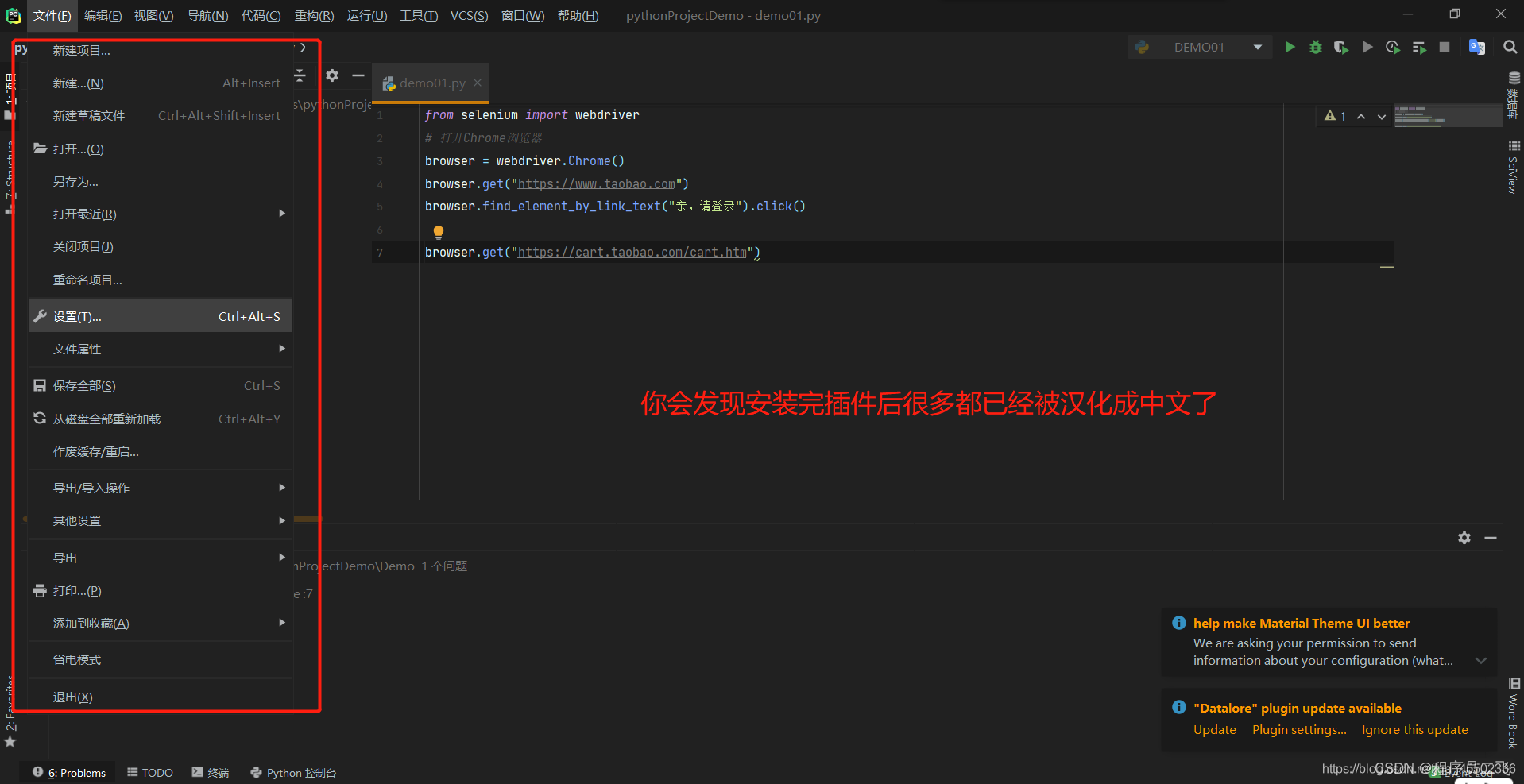Open the 6: Problems tool window button
Image resolution: width=1524 pixels, height=784 pixels.
pos(69,772)
